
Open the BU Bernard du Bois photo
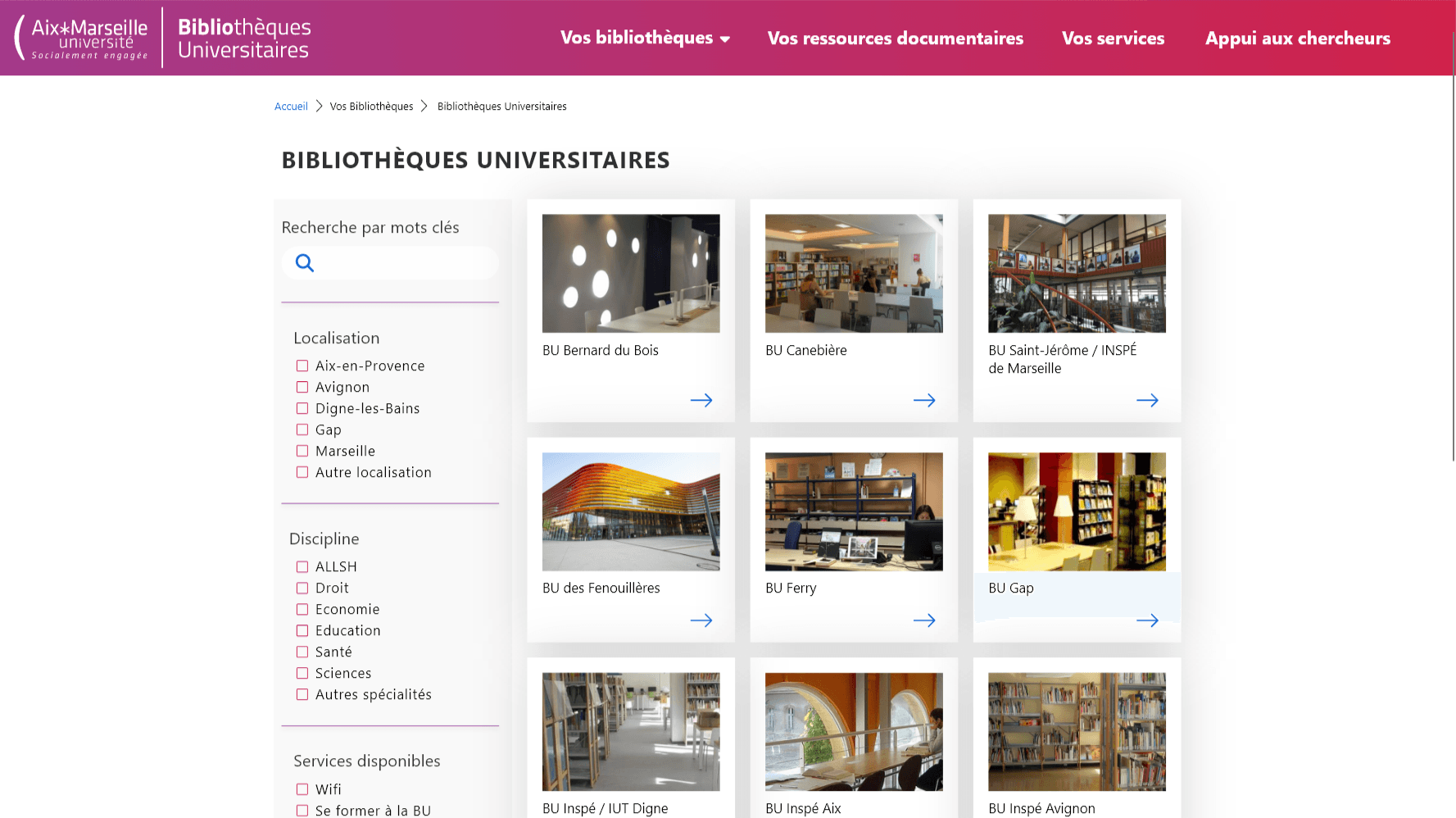tap(631, 274)
